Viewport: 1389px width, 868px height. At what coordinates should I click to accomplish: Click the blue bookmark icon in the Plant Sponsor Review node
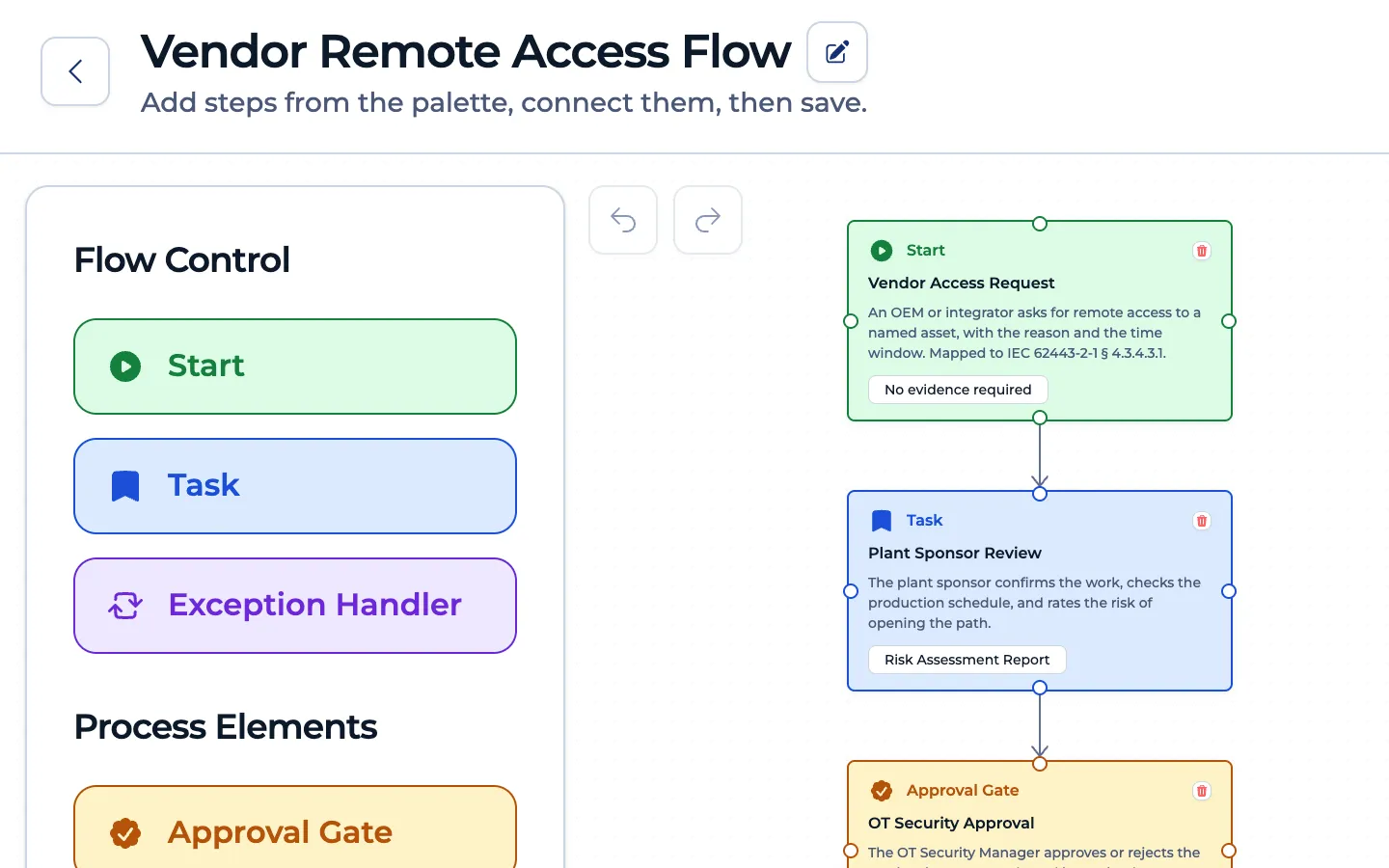(882, 521)
